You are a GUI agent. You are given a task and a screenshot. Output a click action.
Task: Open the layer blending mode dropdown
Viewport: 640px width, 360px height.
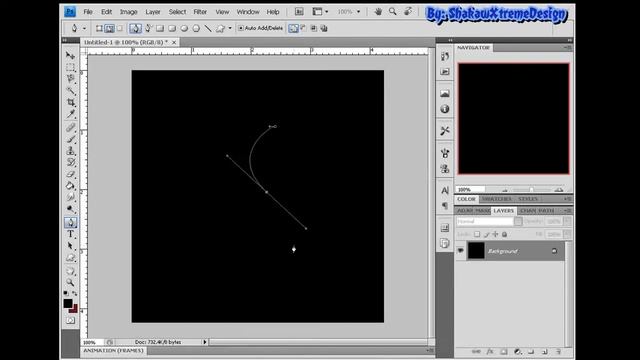(518, 221)
